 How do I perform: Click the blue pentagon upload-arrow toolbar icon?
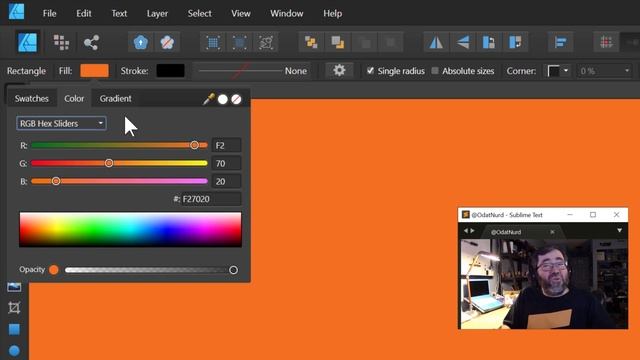click(141, 42)
